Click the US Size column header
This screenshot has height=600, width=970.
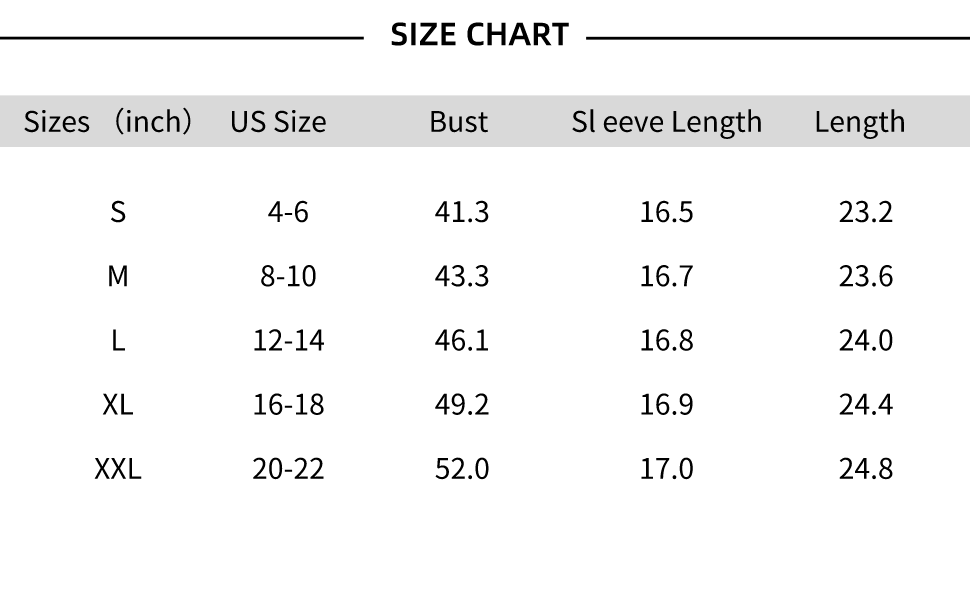pyautogui.click(x=278, y=122)
